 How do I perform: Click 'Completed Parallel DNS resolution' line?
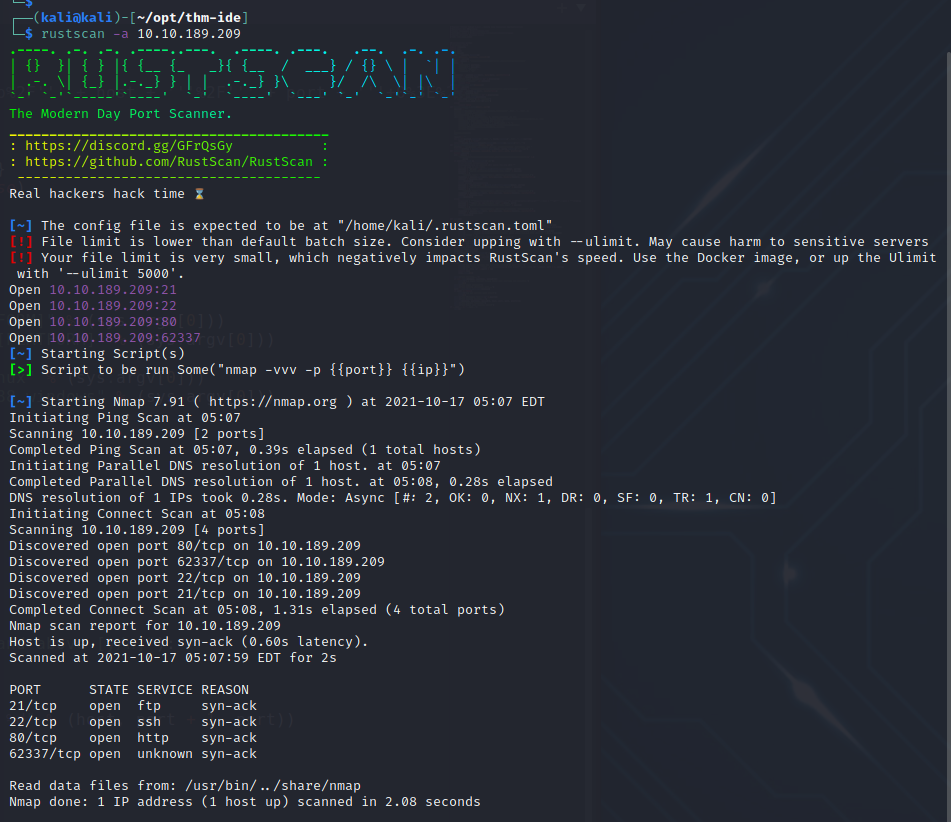[281, 482]
